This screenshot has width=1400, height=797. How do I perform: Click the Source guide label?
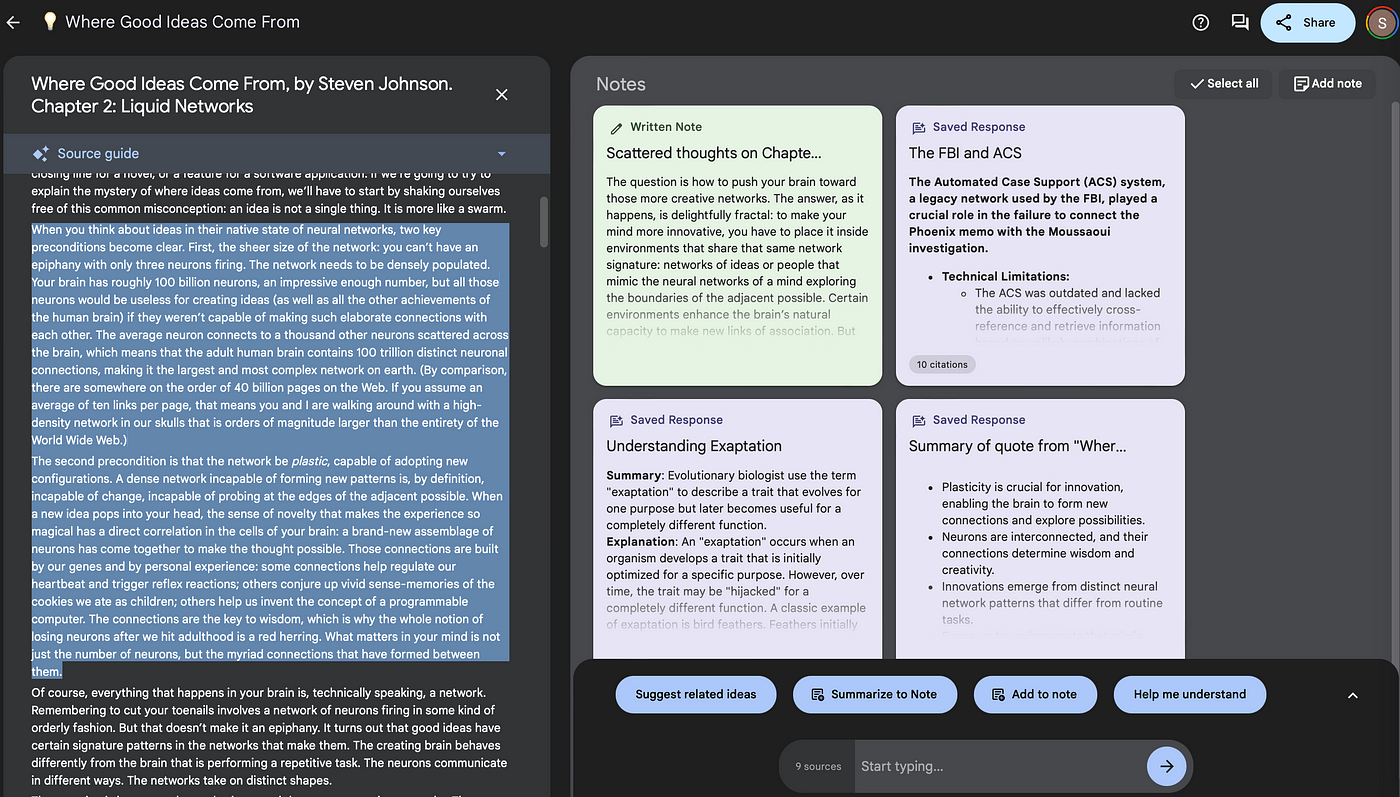[98, 154]
